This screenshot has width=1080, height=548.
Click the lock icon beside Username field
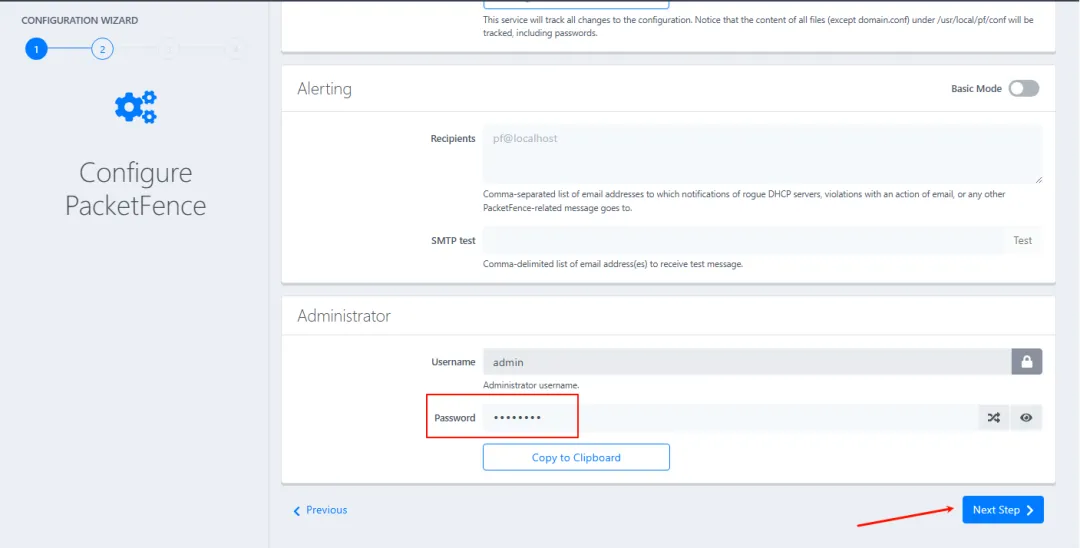[1026, 361]
